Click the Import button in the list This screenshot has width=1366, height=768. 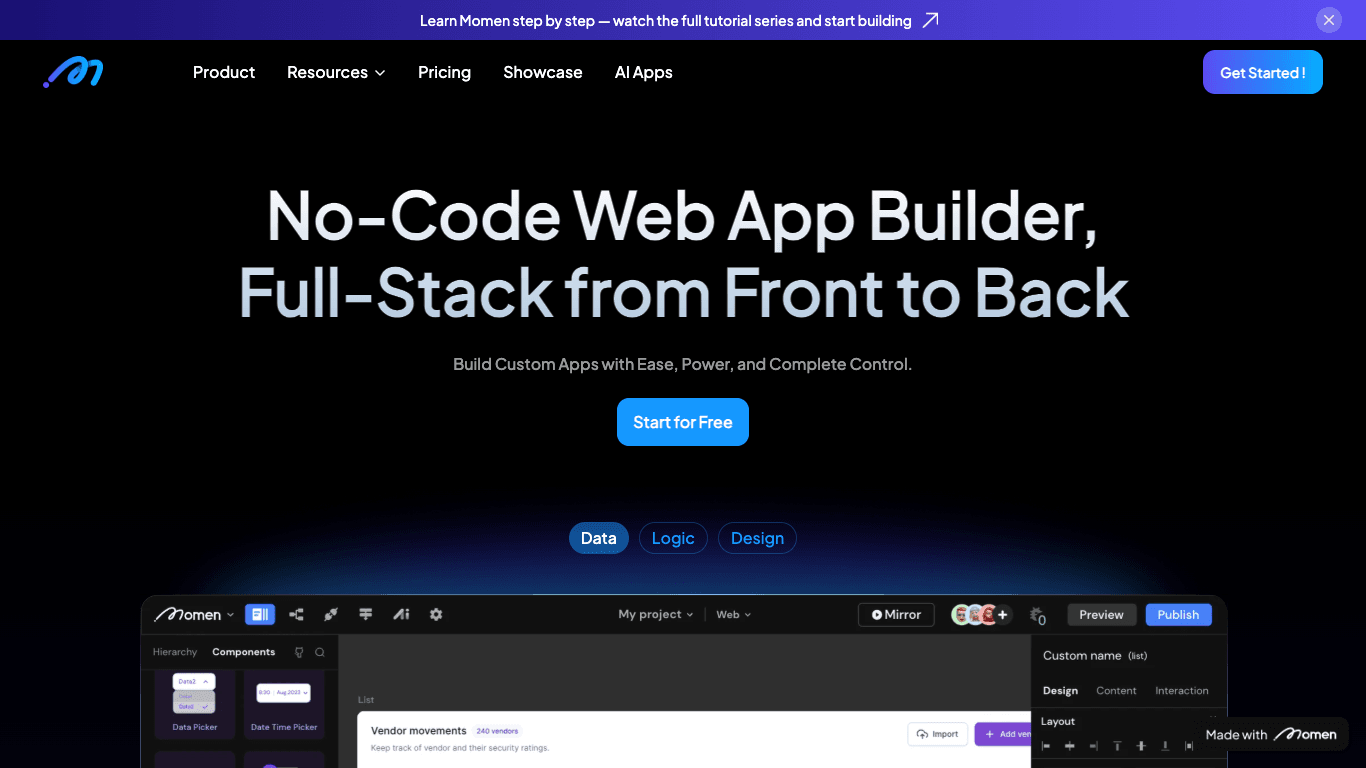[x=938, y=734]
